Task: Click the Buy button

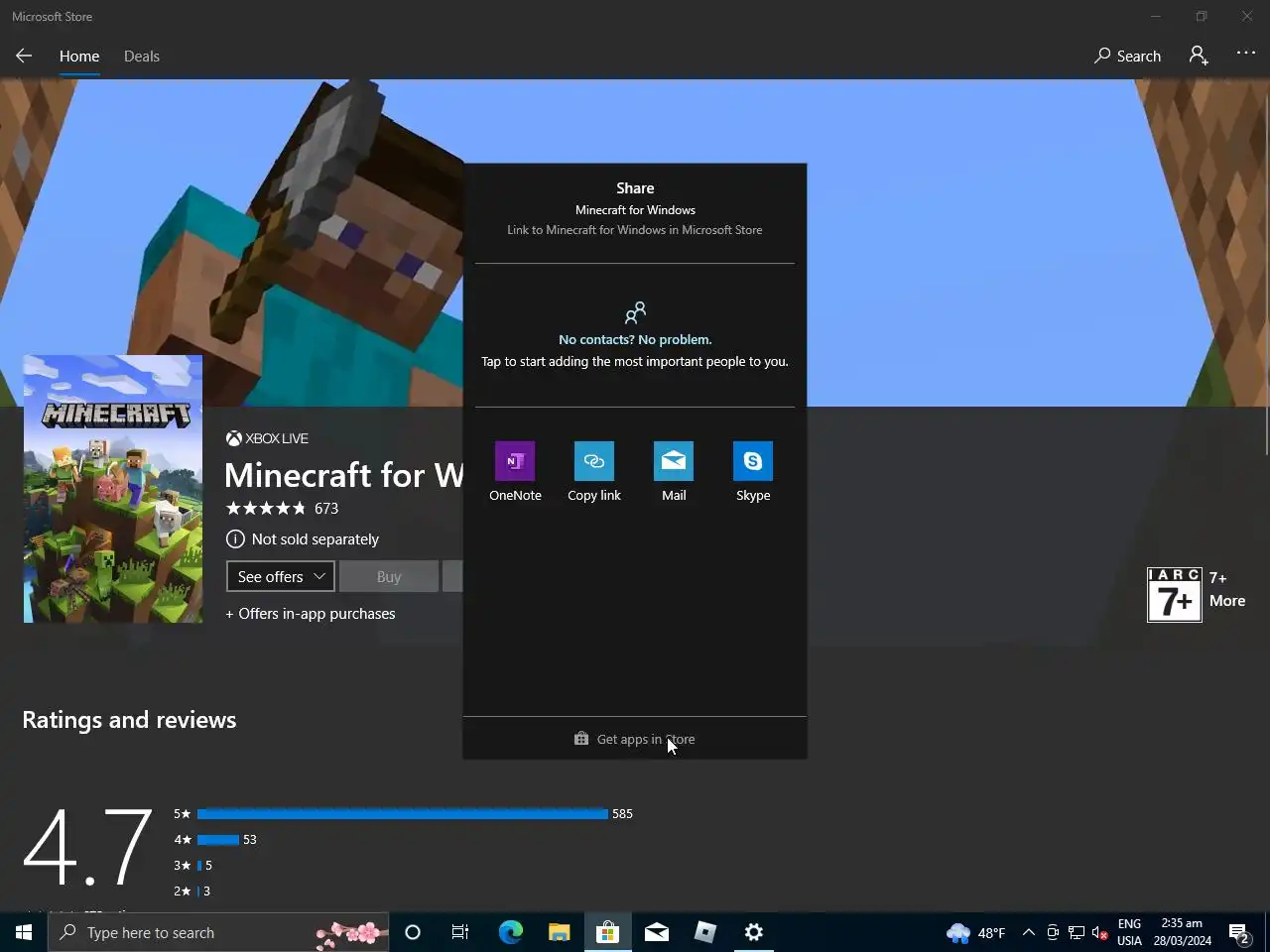Action: [x=389, y=576]
